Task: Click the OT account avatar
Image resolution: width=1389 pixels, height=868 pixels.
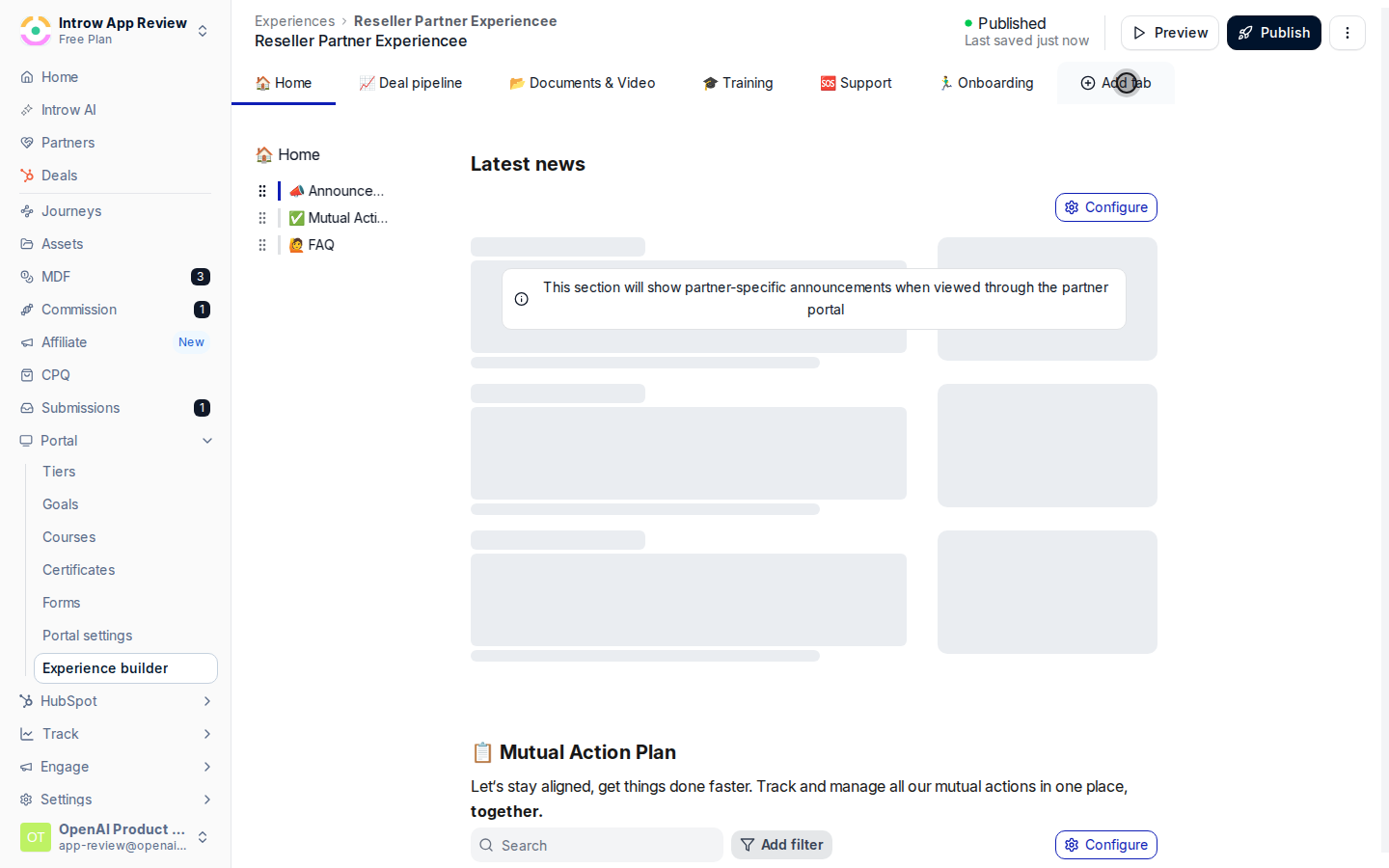Action: point(36,837)
